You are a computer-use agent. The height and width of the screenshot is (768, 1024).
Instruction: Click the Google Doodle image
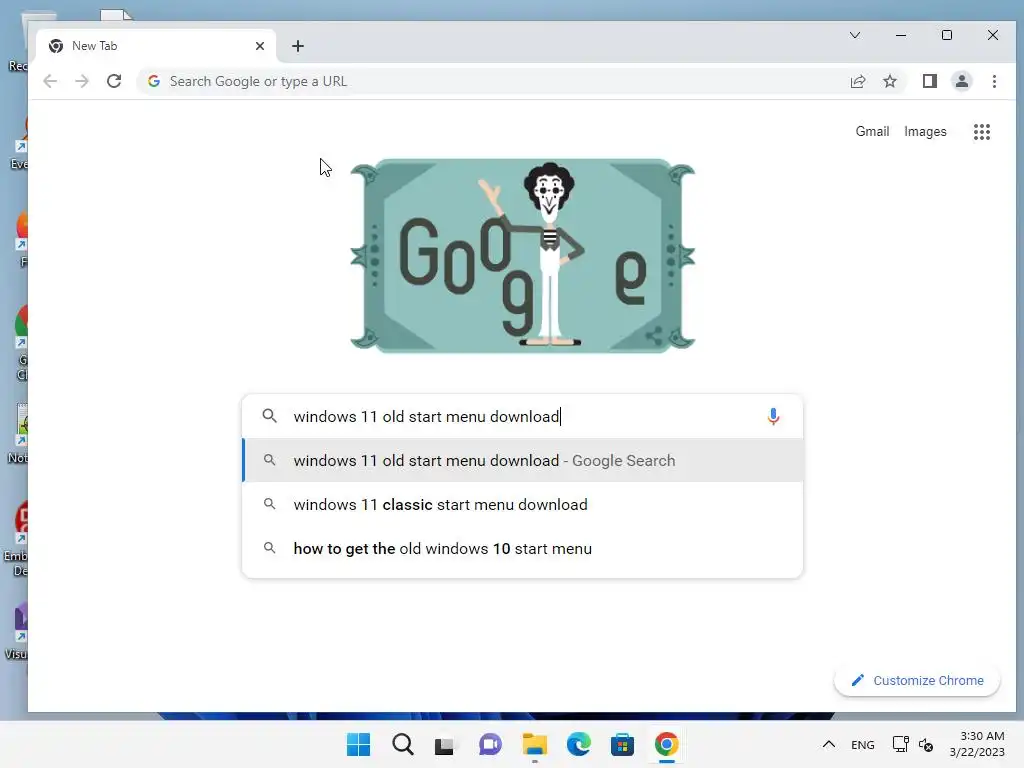click(x=522, y=255)
